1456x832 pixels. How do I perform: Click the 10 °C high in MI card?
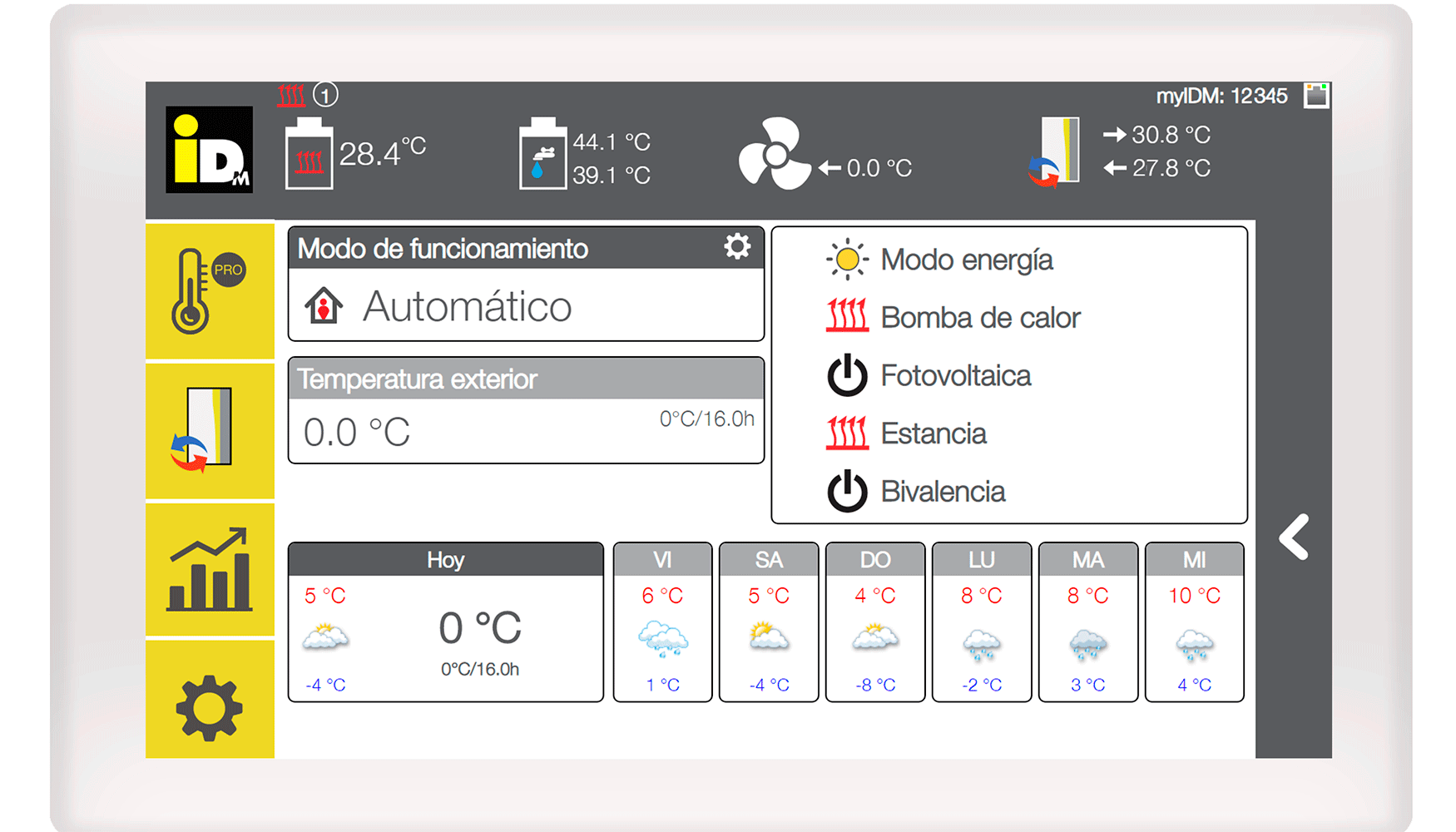pos(1195,596)
